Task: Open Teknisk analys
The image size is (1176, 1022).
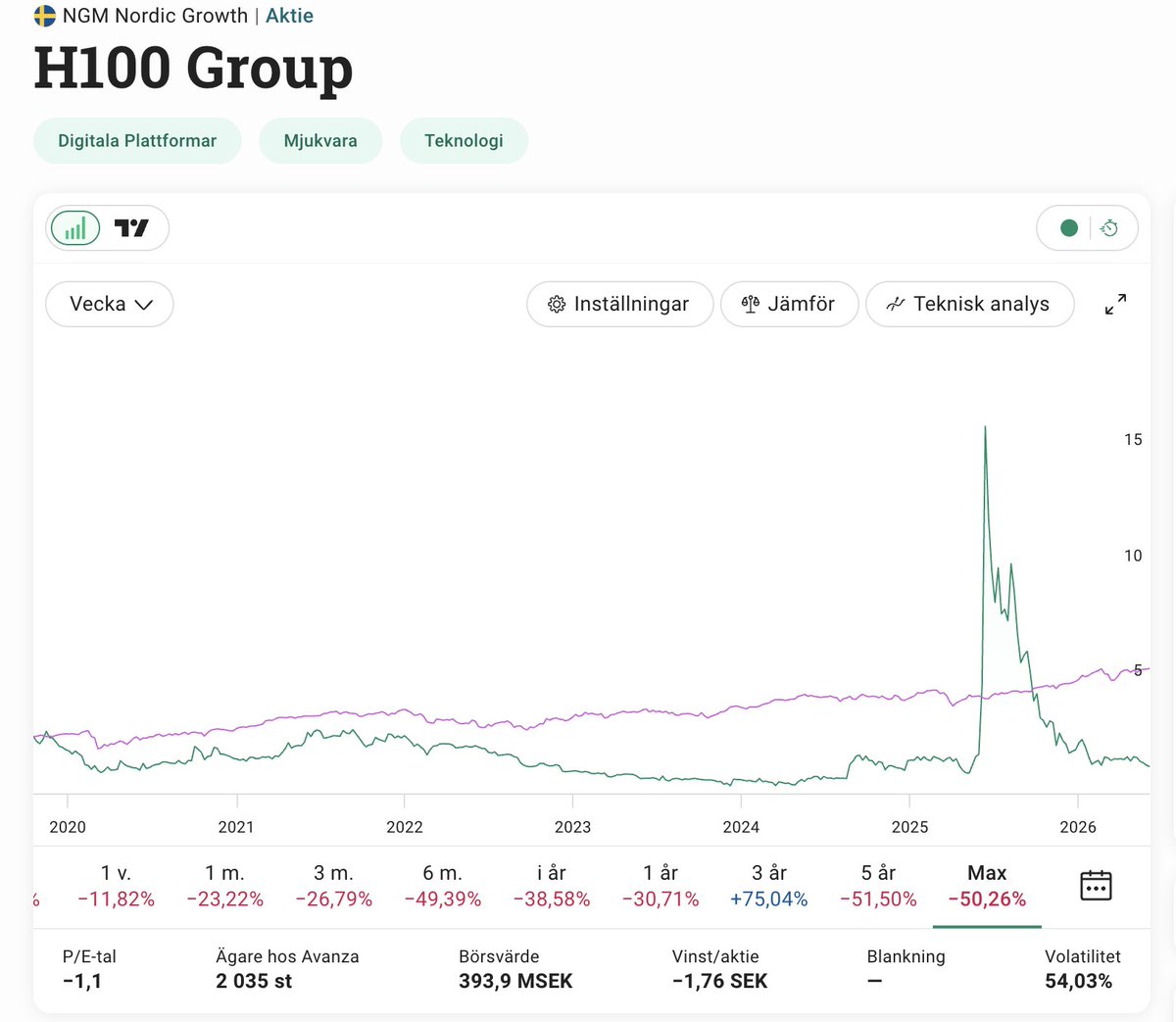Action: 970,304
